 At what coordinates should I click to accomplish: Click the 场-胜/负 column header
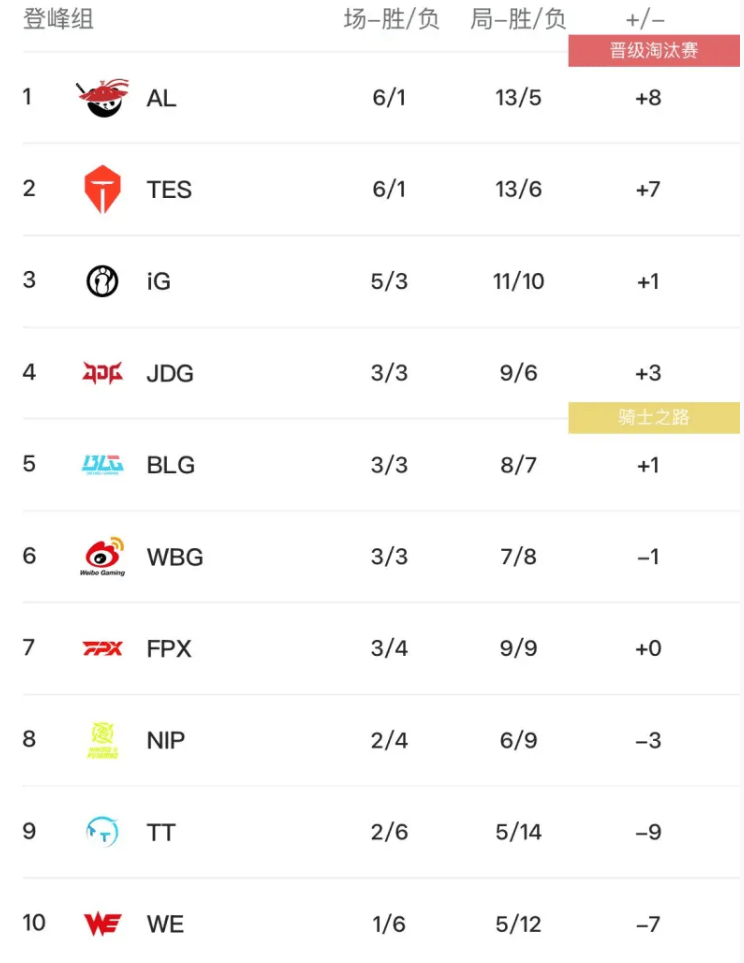pyautogui.click(x=391, y=19)
